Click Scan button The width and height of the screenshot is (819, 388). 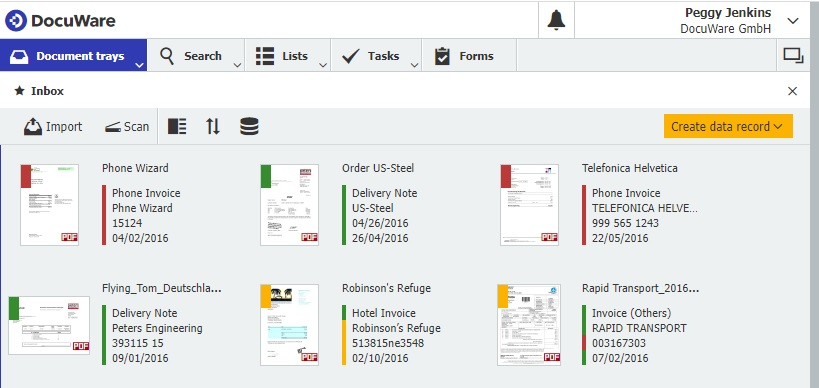127,126
